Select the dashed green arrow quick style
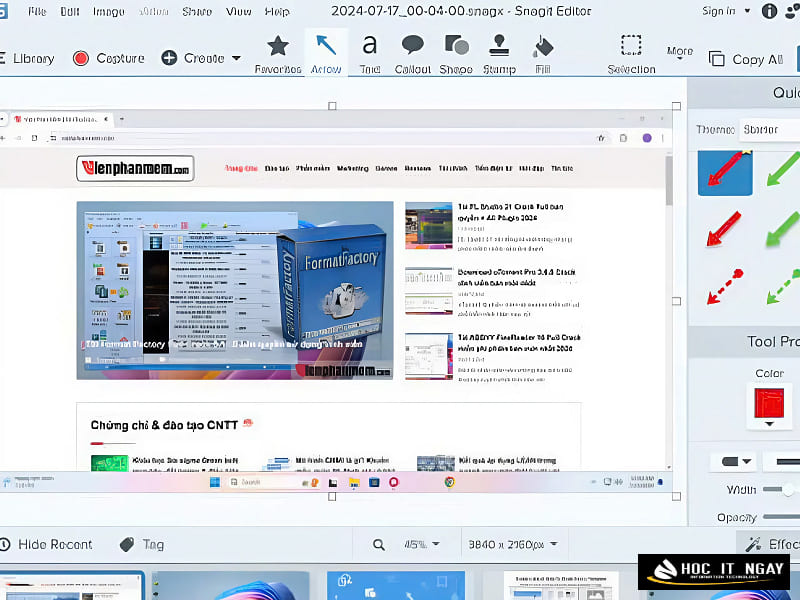 (784, 286)
